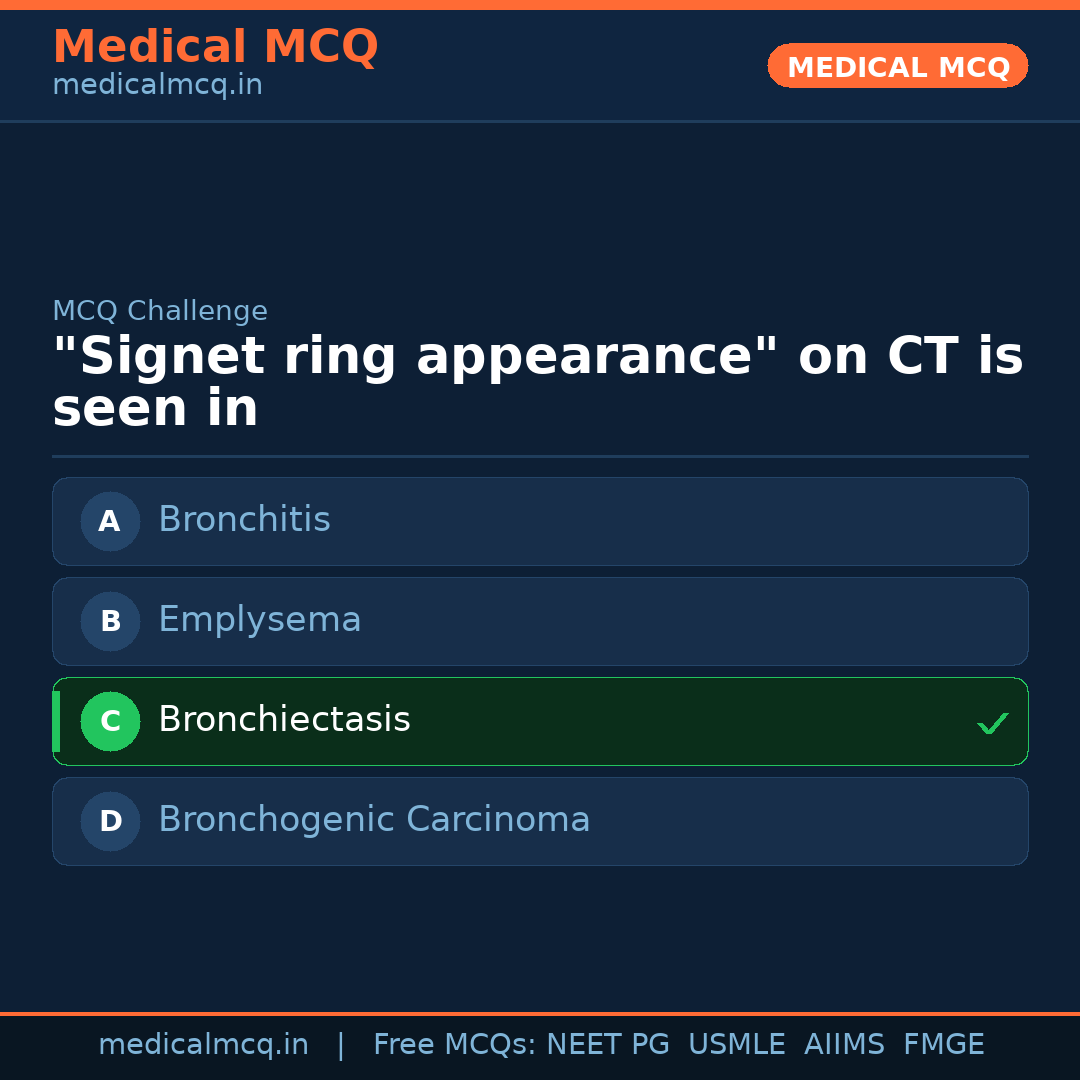The width and height of the screenshot is (1080, 1080).
Task: Click the green checkmark on Bronchiectasis
Action: (992, 722)
